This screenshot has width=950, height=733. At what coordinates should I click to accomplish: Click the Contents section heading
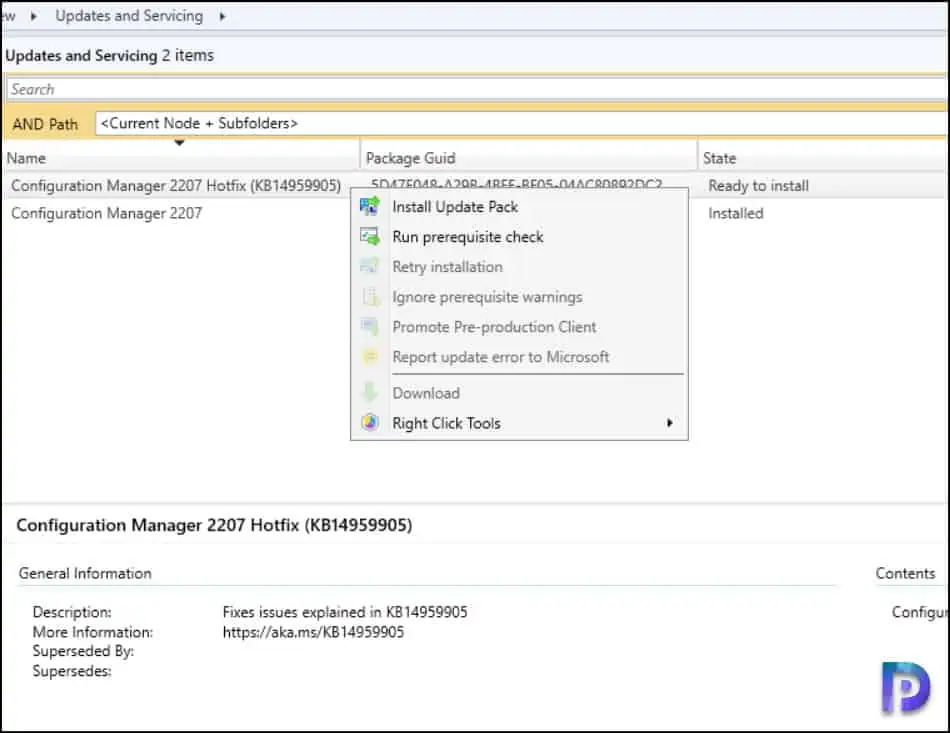pos(905,573)
